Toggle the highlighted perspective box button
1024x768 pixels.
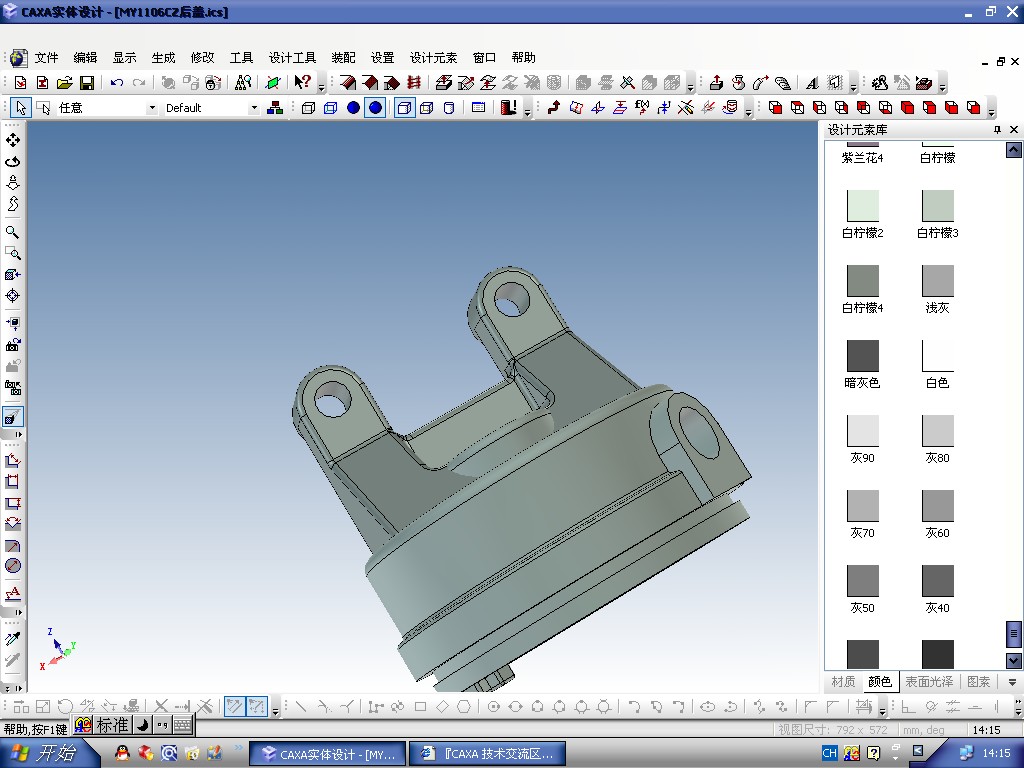pos(404,108)
